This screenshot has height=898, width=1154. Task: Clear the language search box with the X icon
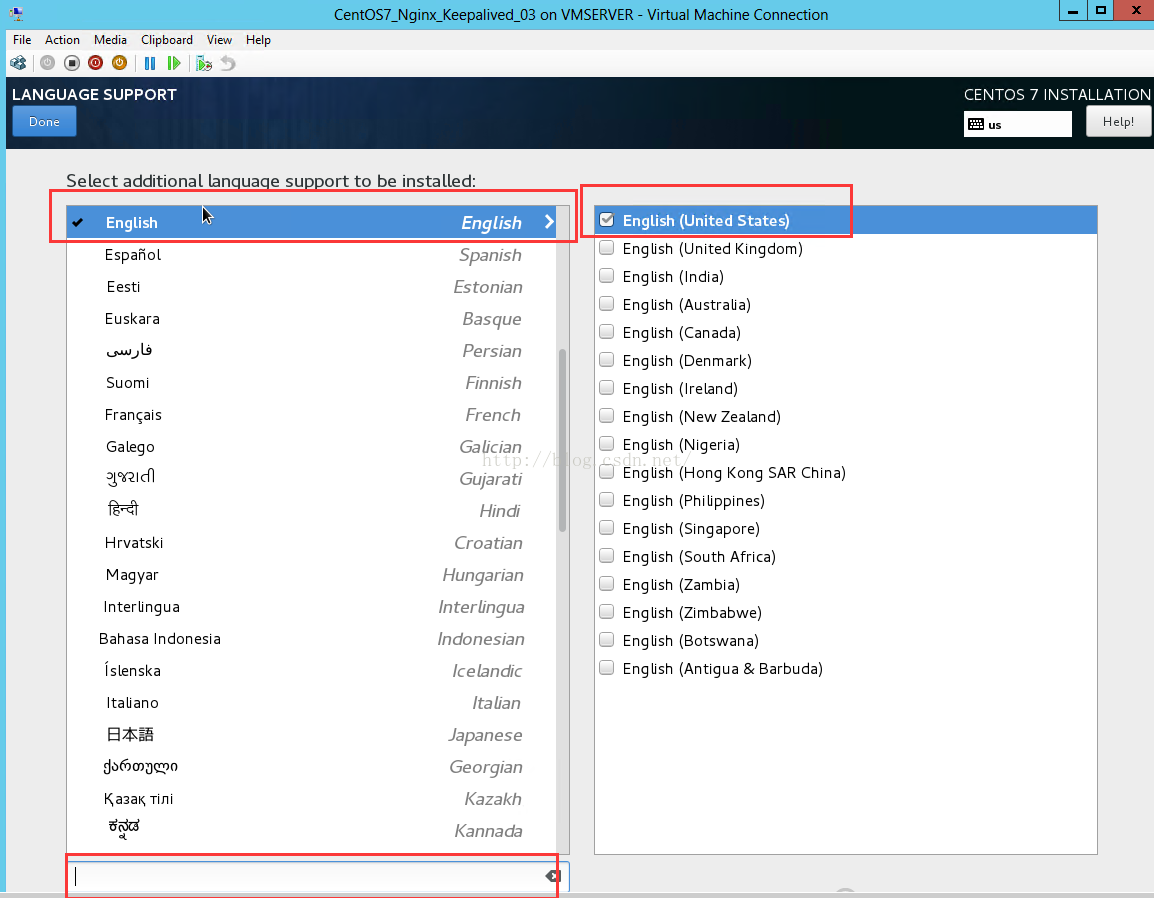tap(553, 875)
